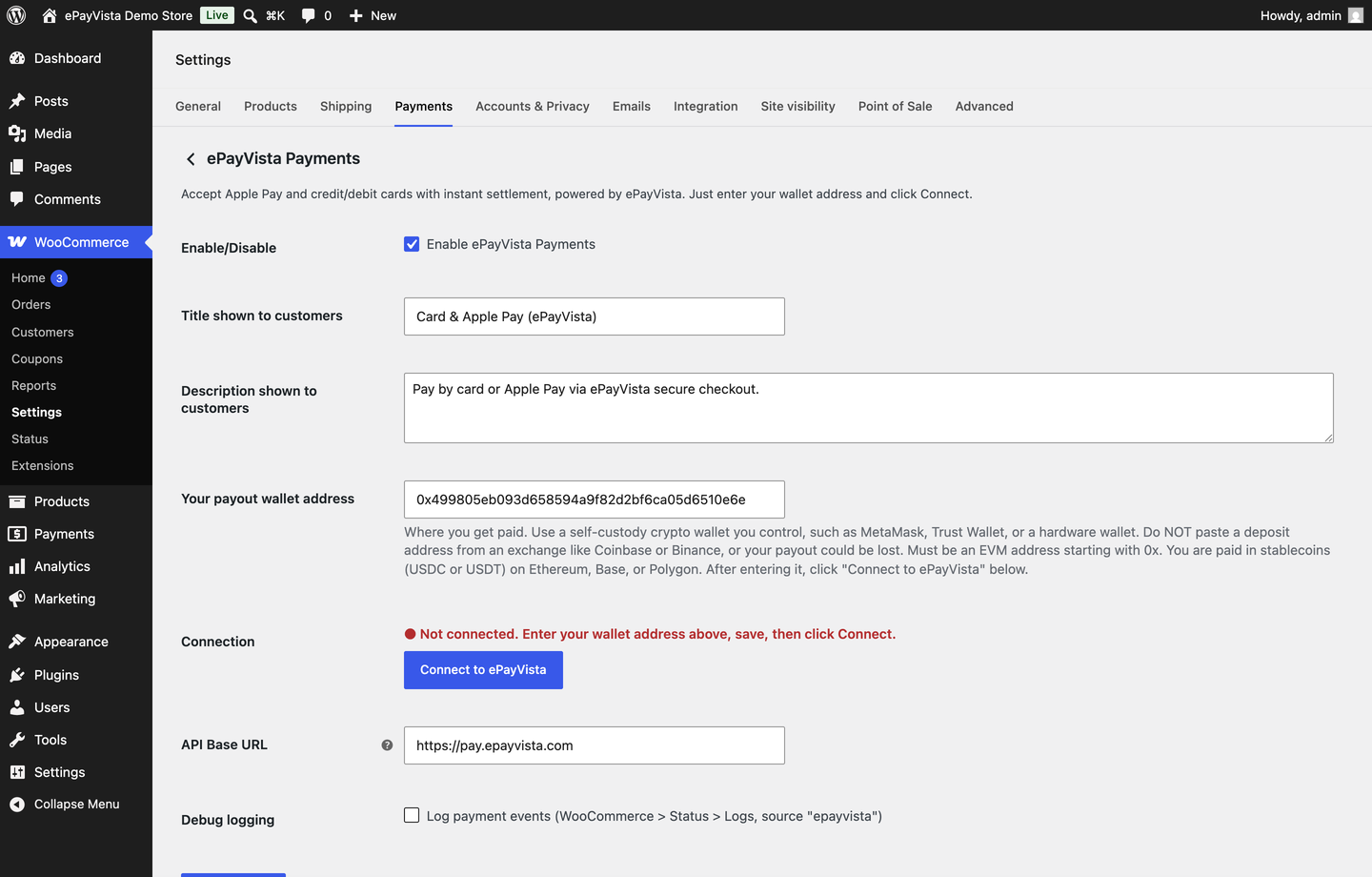This screenshot has height=877, width=1372.
Task: Open the Integration tab
Action: coord(706,106)
